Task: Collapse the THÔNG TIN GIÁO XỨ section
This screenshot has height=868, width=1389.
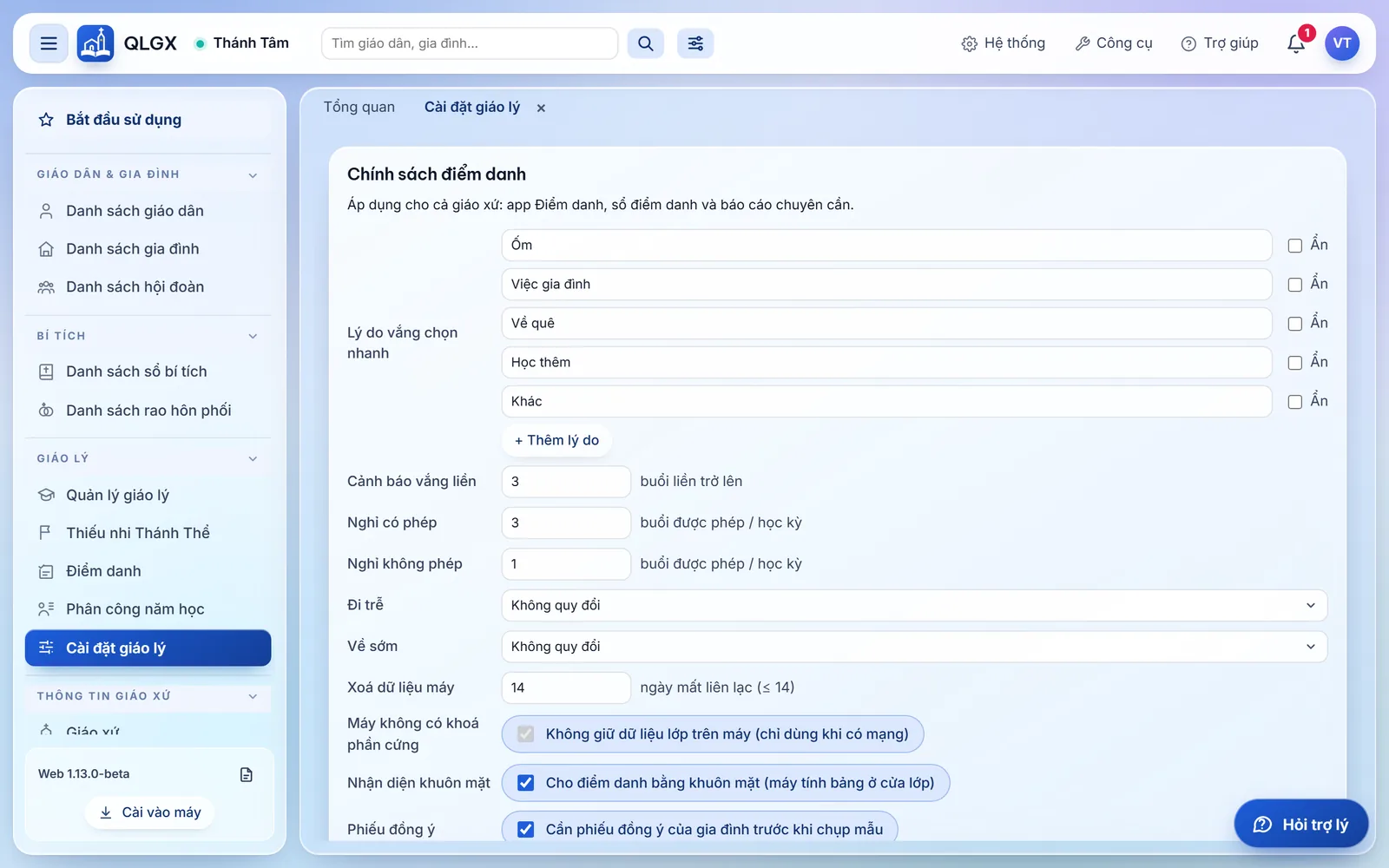Action: (253, 696)
